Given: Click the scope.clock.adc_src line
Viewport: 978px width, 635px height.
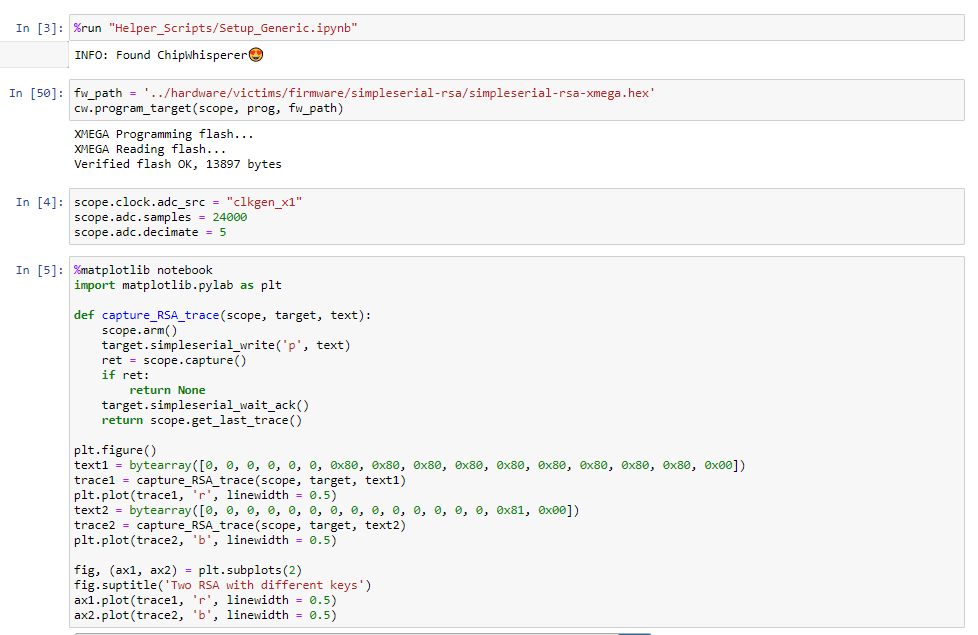Looking at the screenshot, I should (x=188, y=202).
